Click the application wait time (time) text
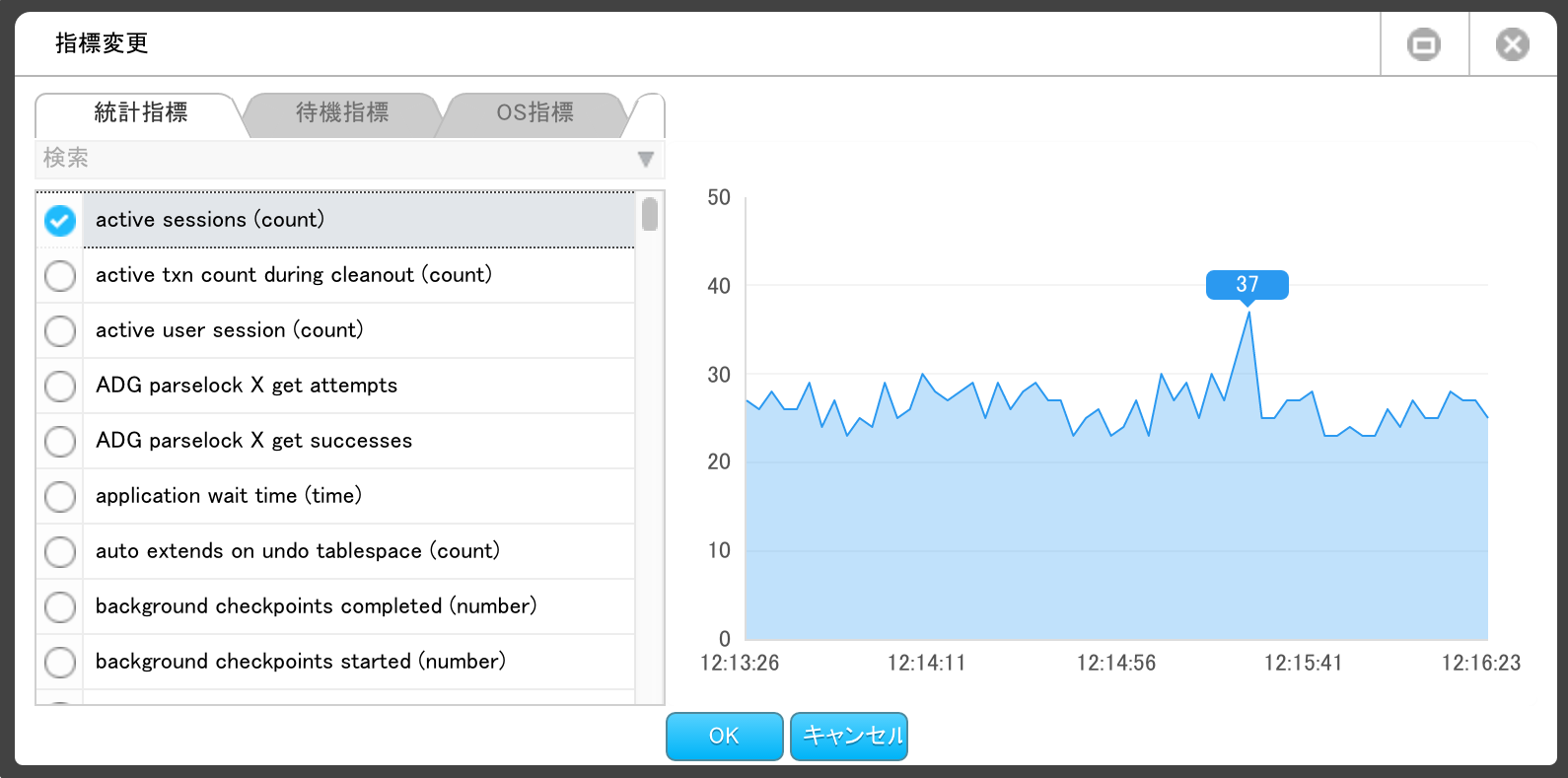 229,496
